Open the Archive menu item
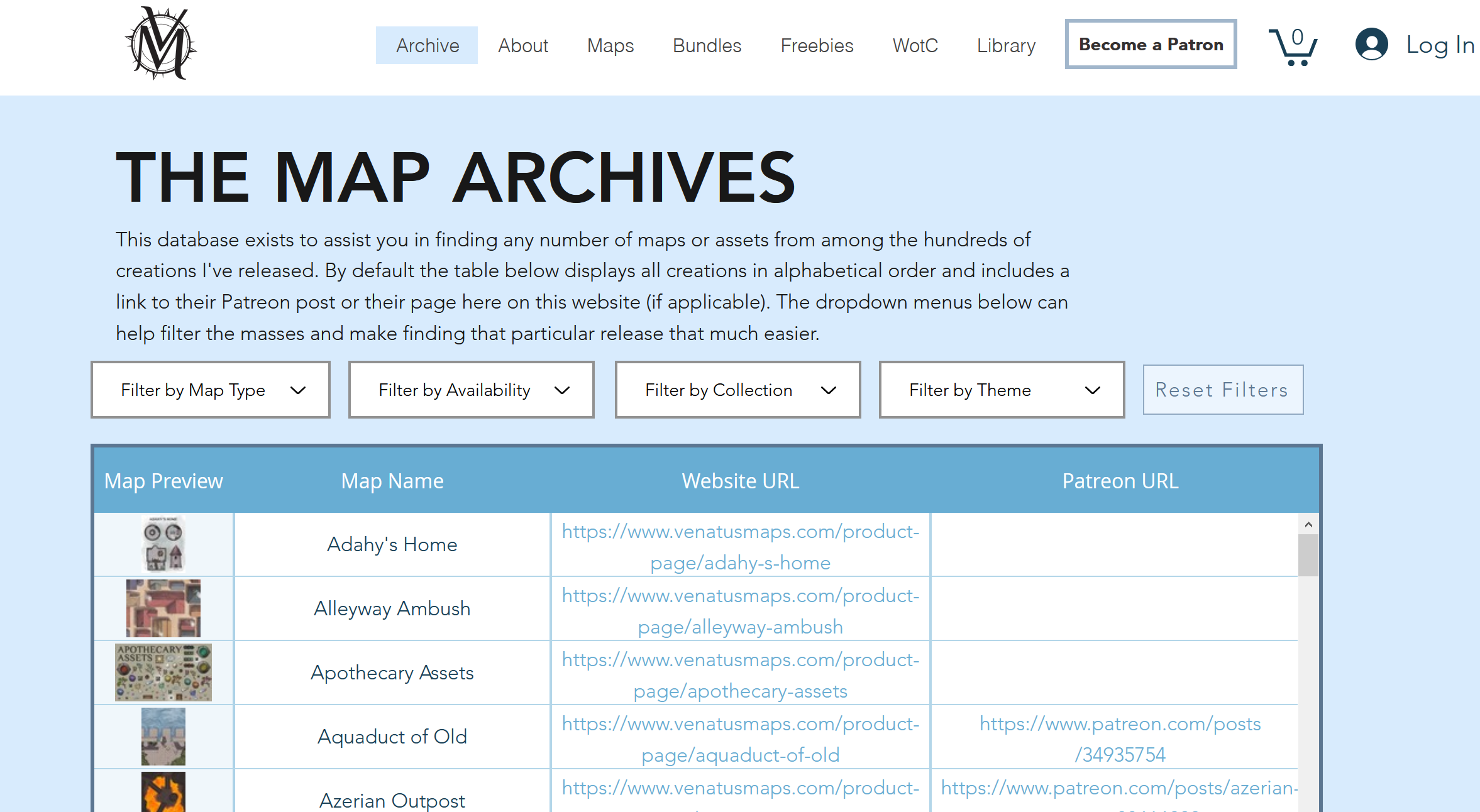 427,45
